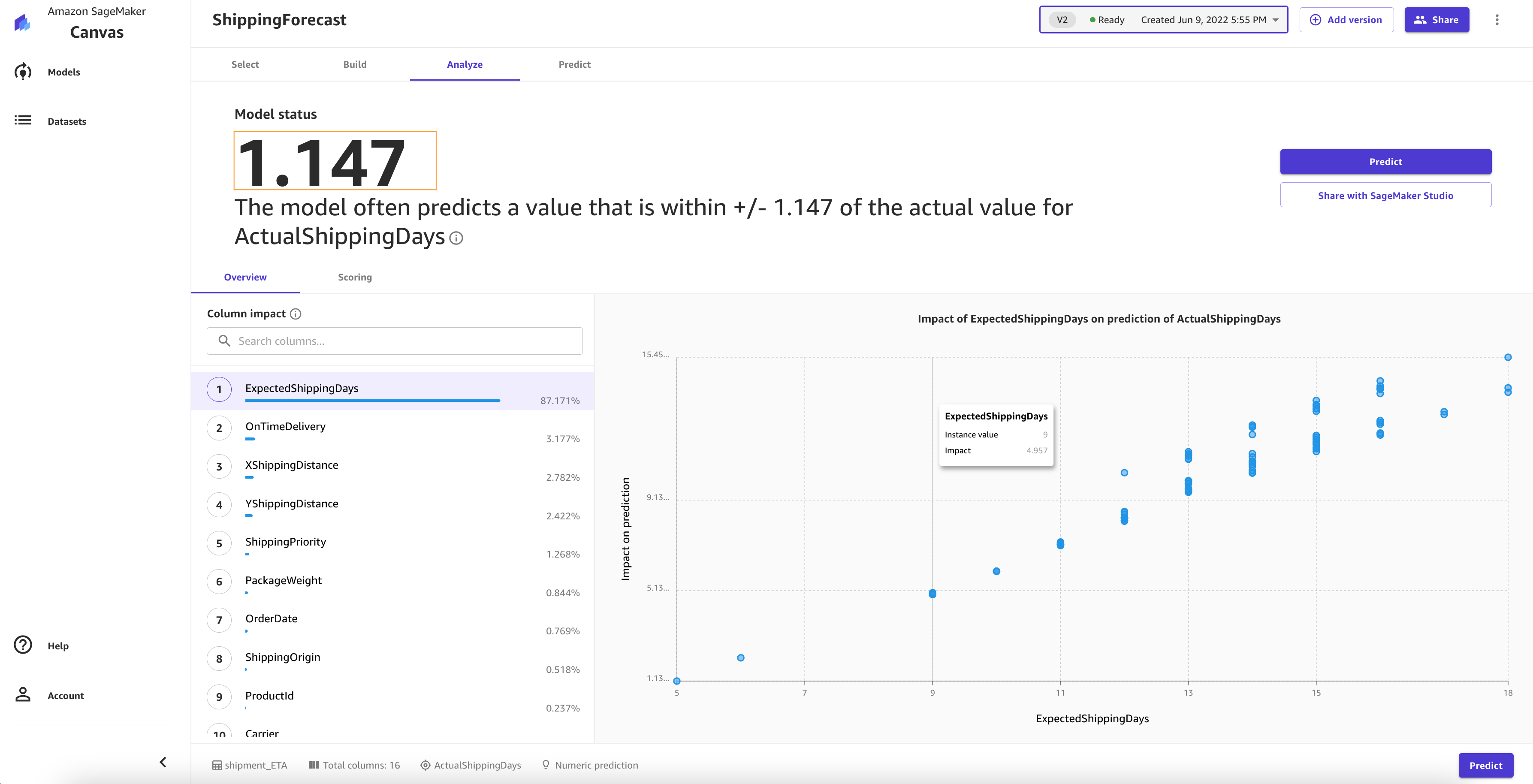Click the Models sidebar icon

pos(23,72)
